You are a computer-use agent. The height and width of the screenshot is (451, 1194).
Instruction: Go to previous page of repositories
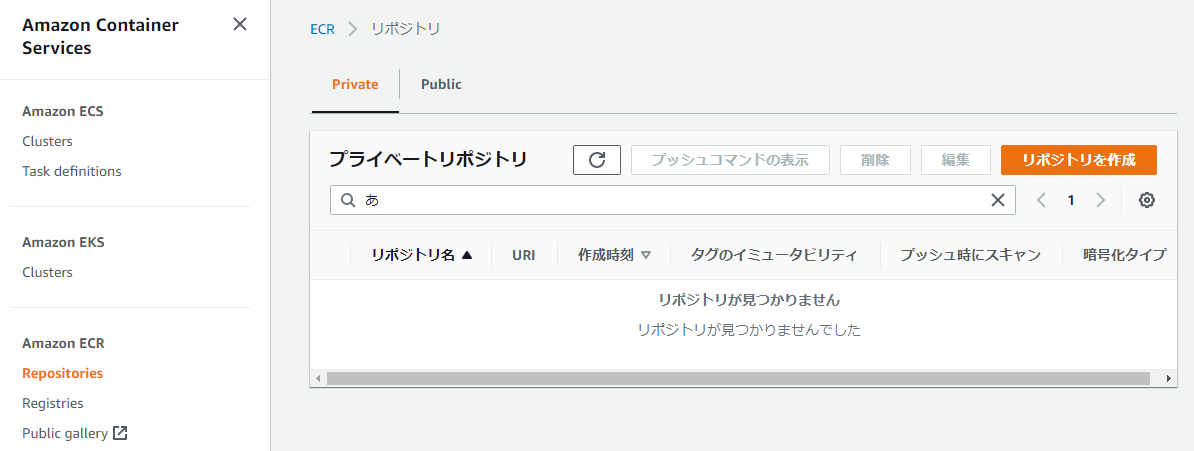1042,200
